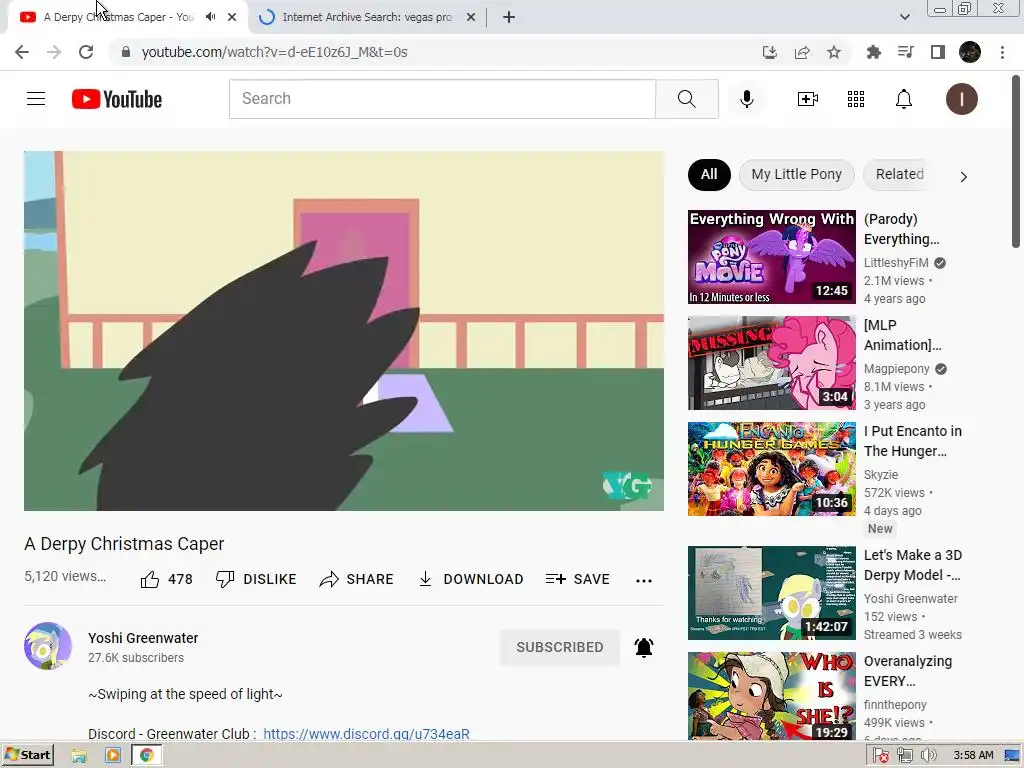Open the YouTube hamburger guide menu

point(36,99)
